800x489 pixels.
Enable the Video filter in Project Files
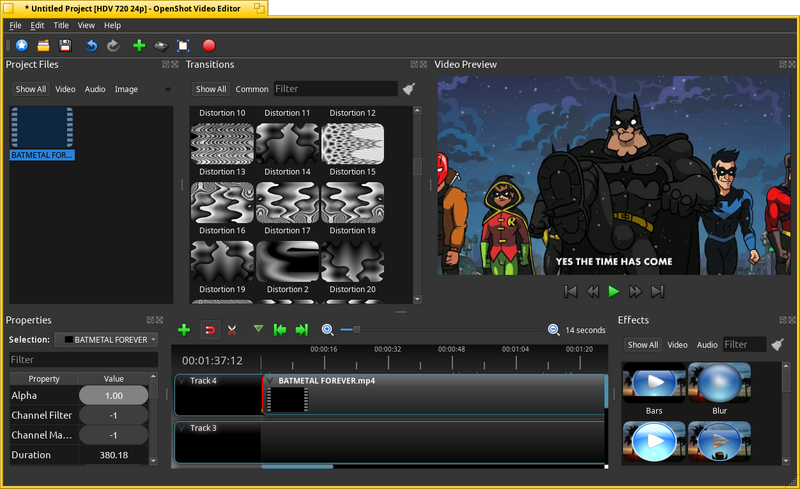65,89
